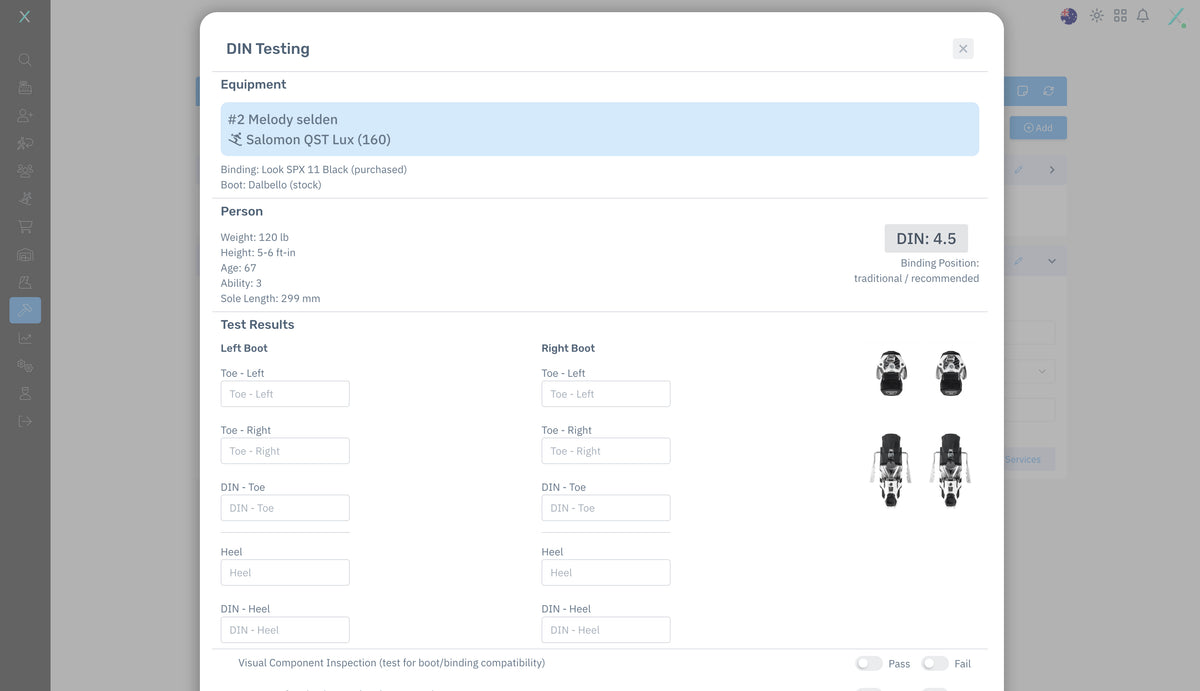
Task: Select the add customer sidebar icon
Action: 25,116
